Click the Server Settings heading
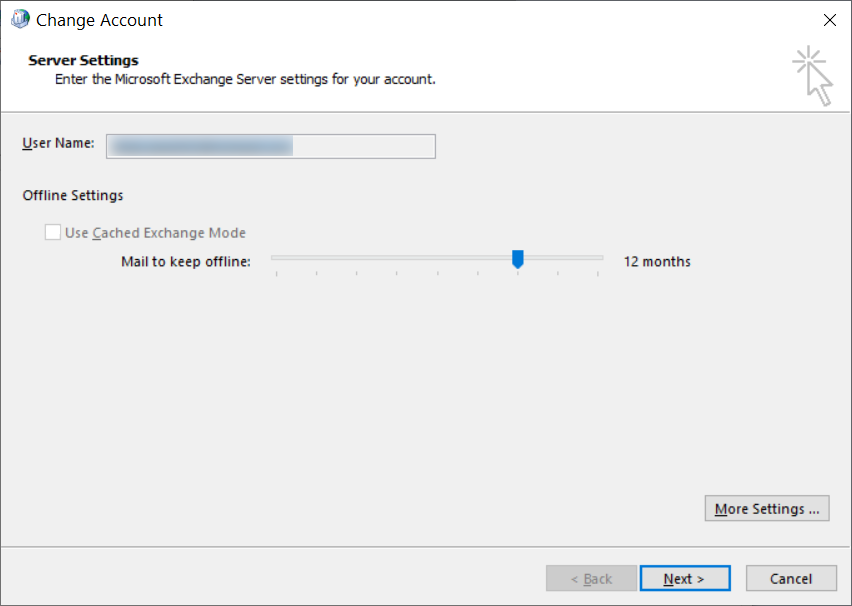852x606 pixels. coord(83,60)
